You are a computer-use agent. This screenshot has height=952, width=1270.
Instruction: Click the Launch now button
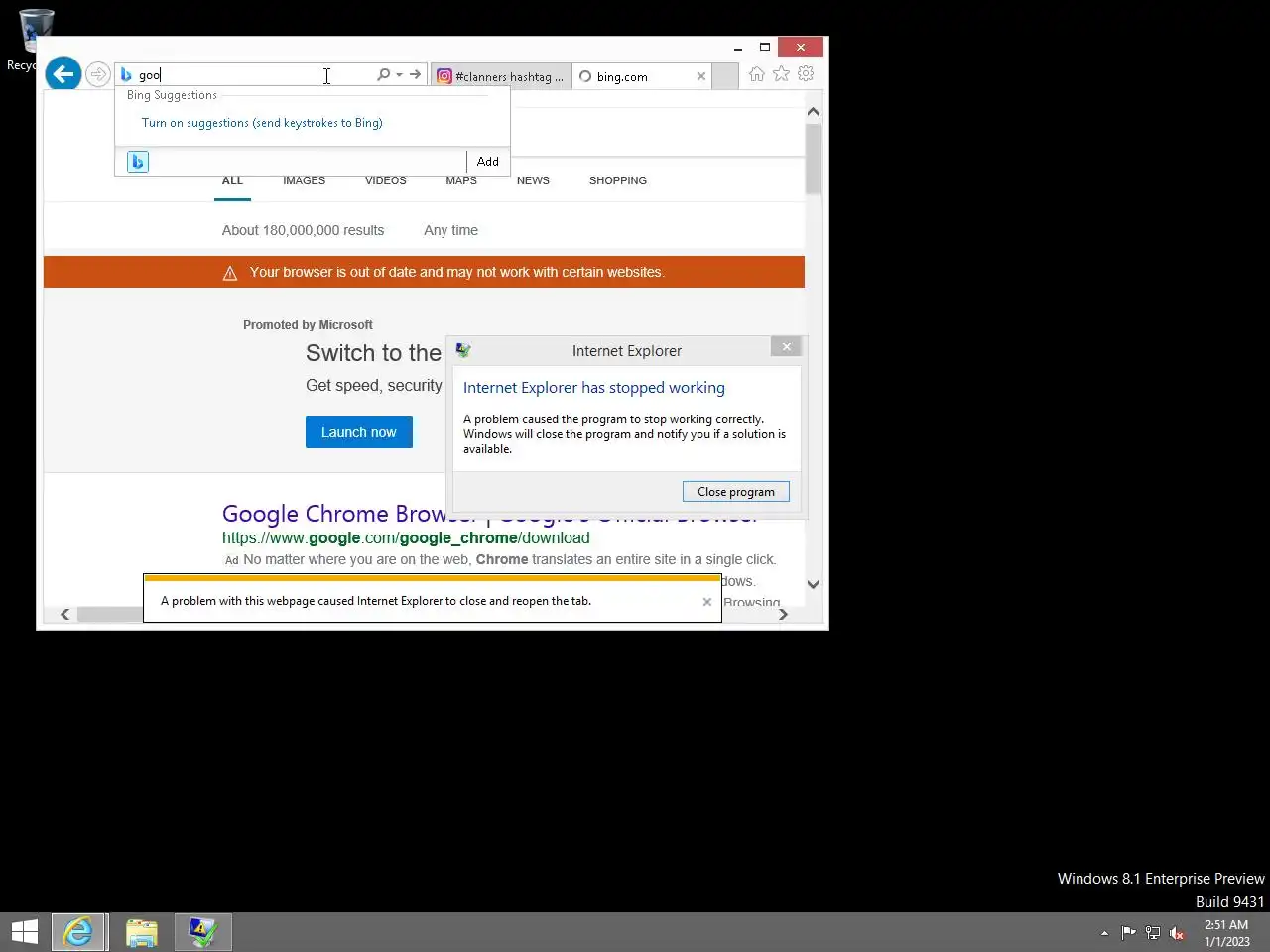pos(358,432)
